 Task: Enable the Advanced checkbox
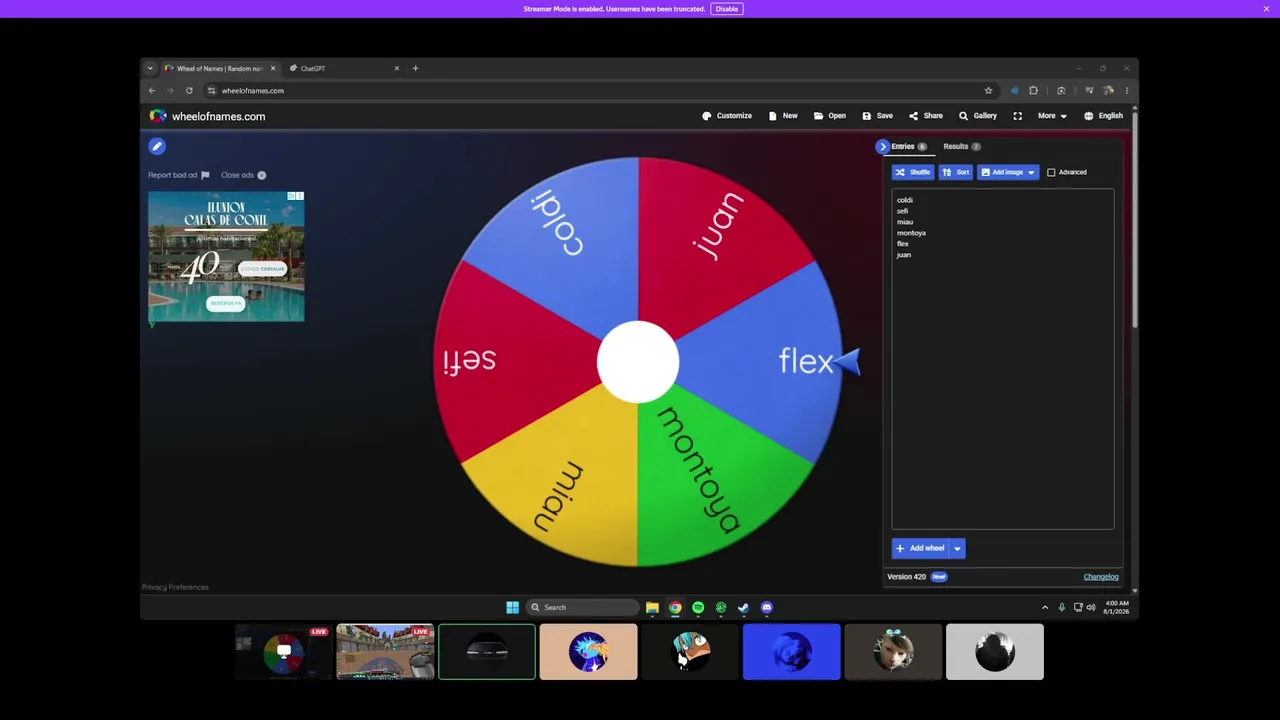coord(1051,172)
